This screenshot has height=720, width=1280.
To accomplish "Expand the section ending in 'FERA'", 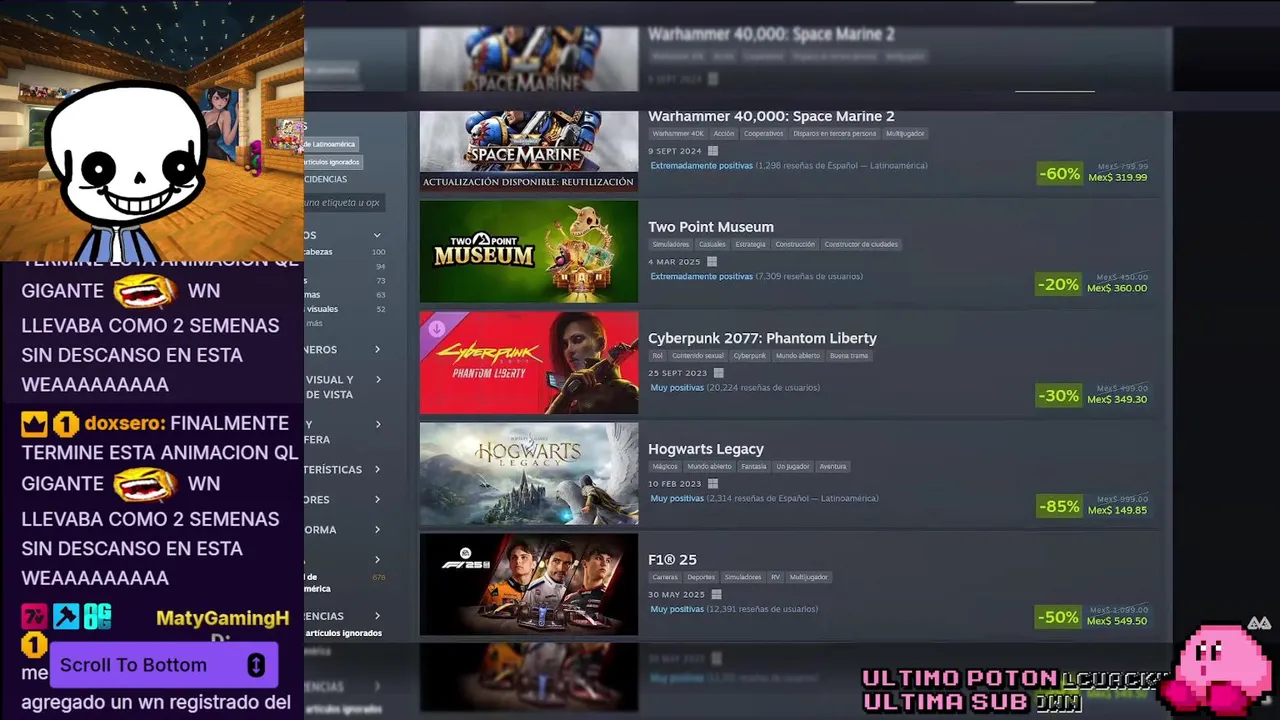I will click(377, 424).
